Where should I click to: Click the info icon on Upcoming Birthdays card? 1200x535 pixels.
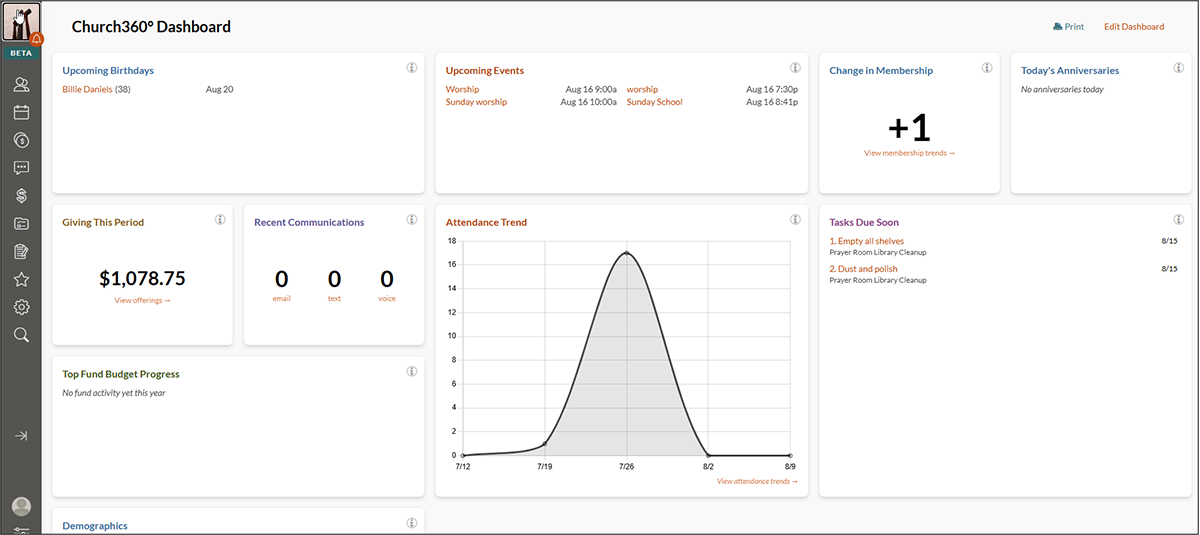(x=411, y=68)
